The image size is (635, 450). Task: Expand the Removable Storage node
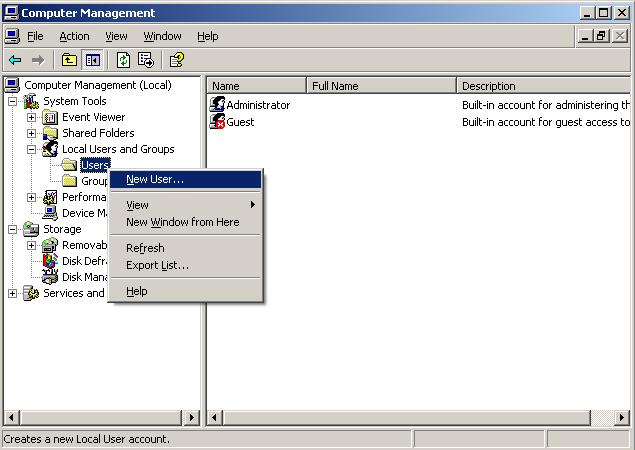coord(31,245)
